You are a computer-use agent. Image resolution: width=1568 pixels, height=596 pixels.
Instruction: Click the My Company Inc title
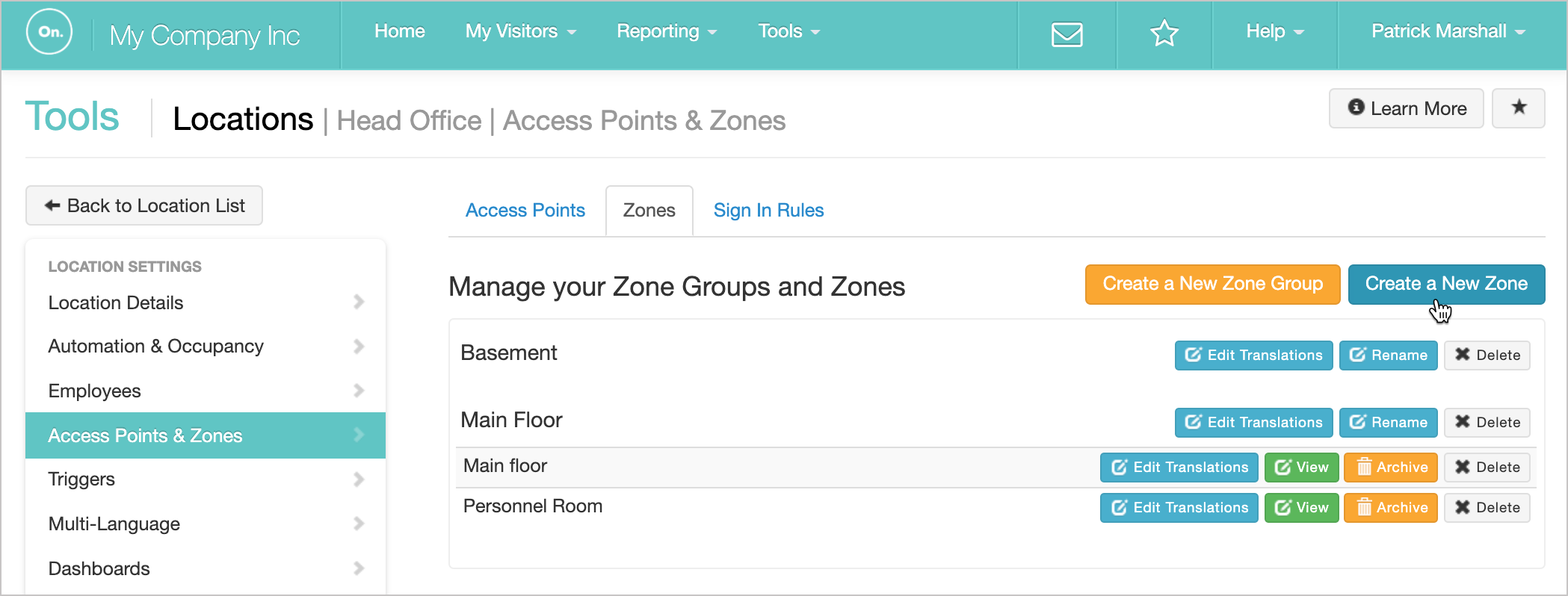click(x=204, y=35)
